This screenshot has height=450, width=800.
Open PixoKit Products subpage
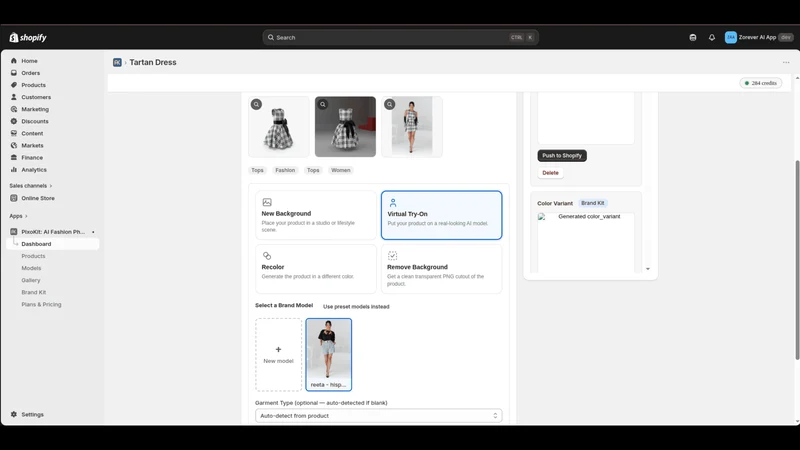33,256
